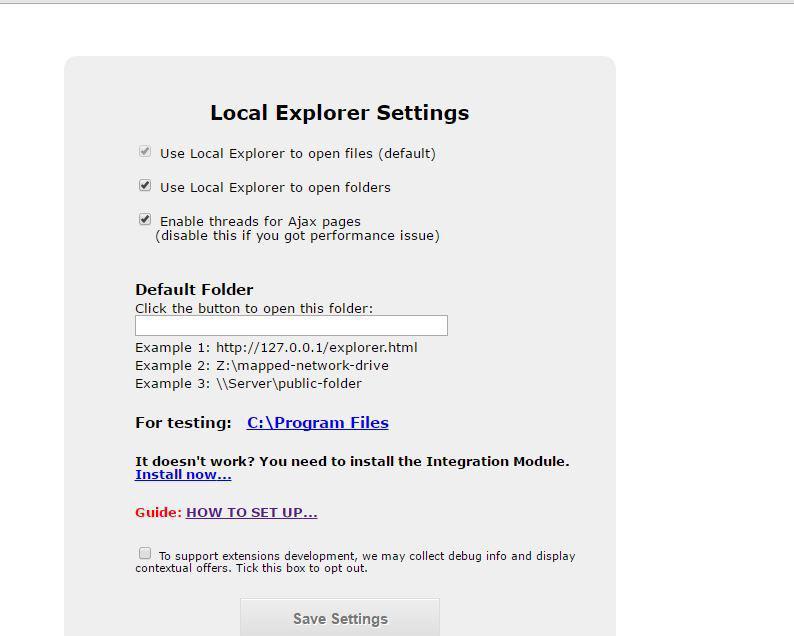Image resolution: width=794 pixels, height=636 pixels.
Task: Select the 'Local Explorer Settings' heading text
Action: 339,112
